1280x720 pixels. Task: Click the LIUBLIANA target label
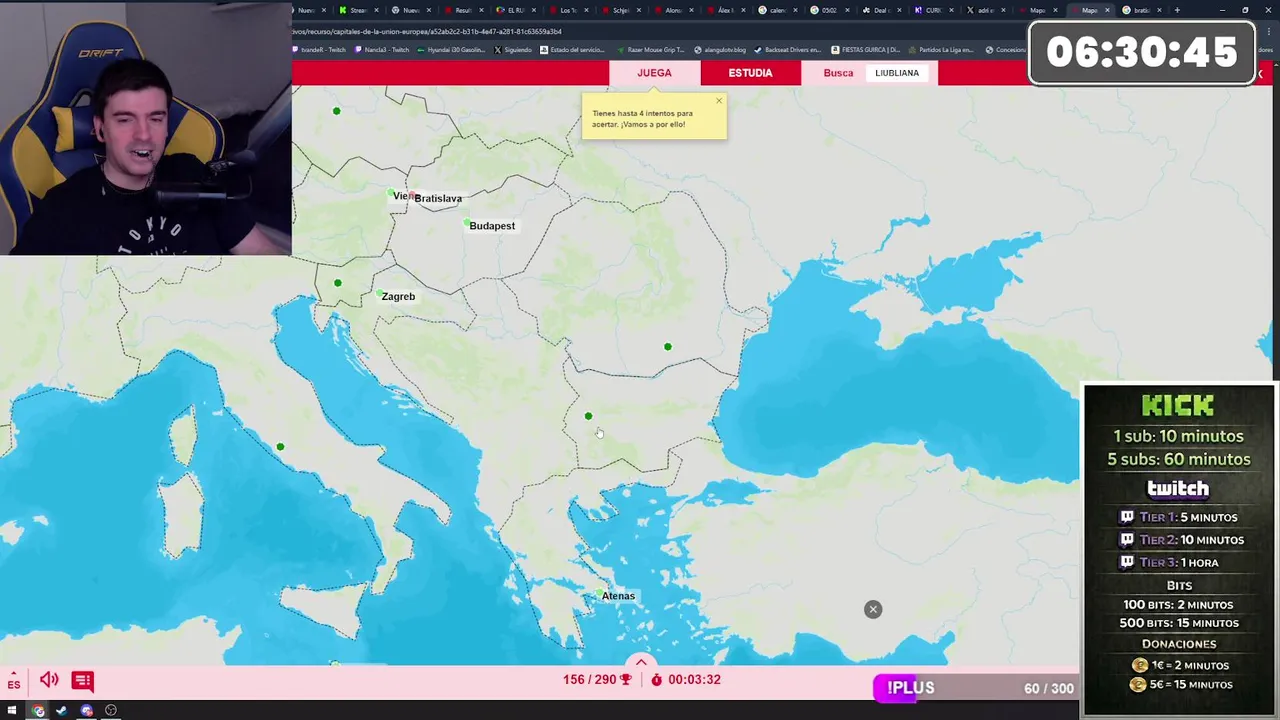[x=897, y=73]
